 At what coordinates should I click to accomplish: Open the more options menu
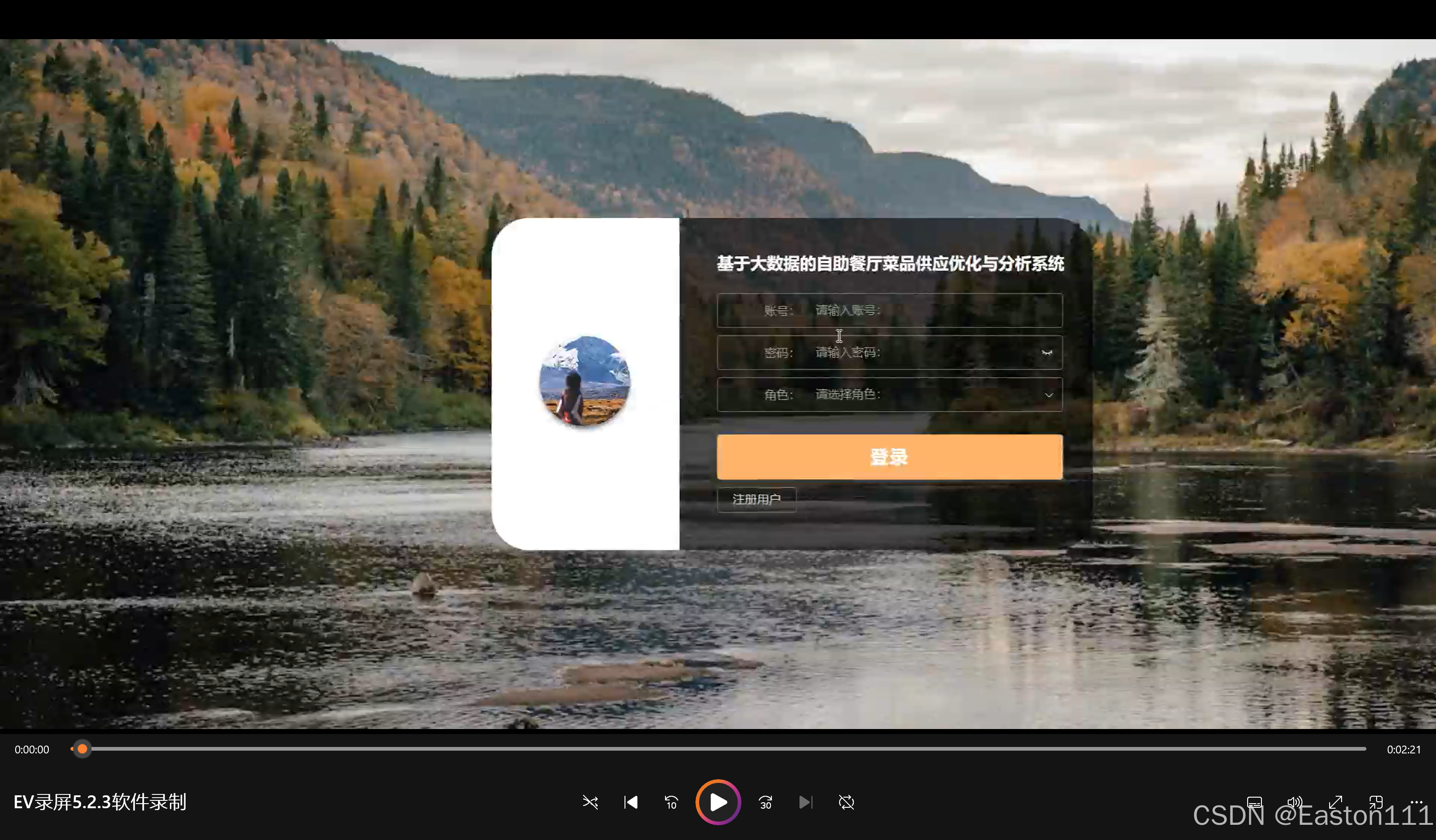click(1417, 802)
